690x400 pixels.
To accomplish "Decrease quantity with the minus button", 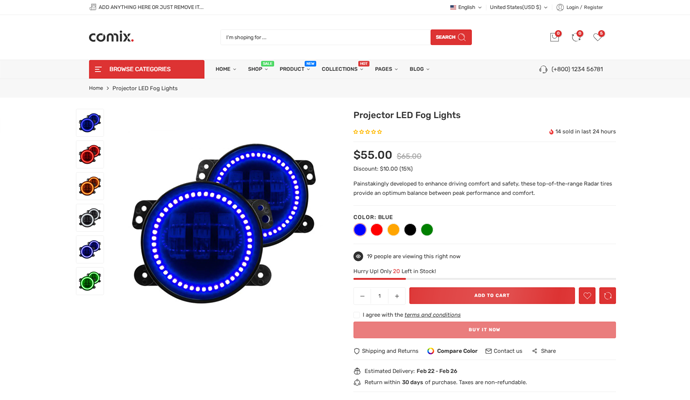I will pos(362,296).
